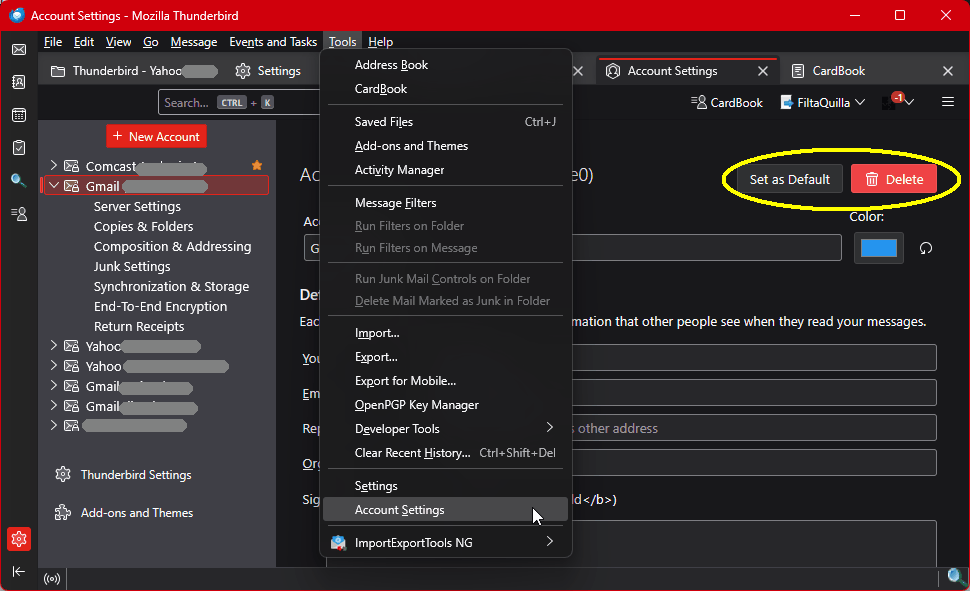
Task: Select Import... in Tools menu
Action: click(445, 333)
